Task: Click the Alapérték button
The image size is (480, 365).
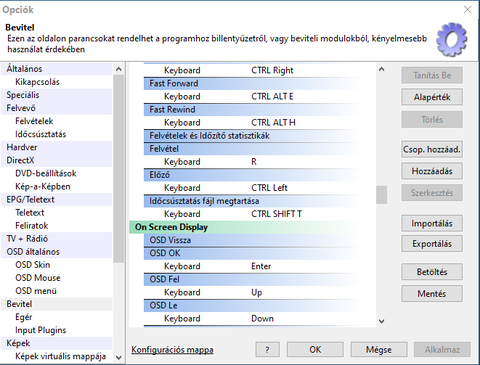Action: 432,97
